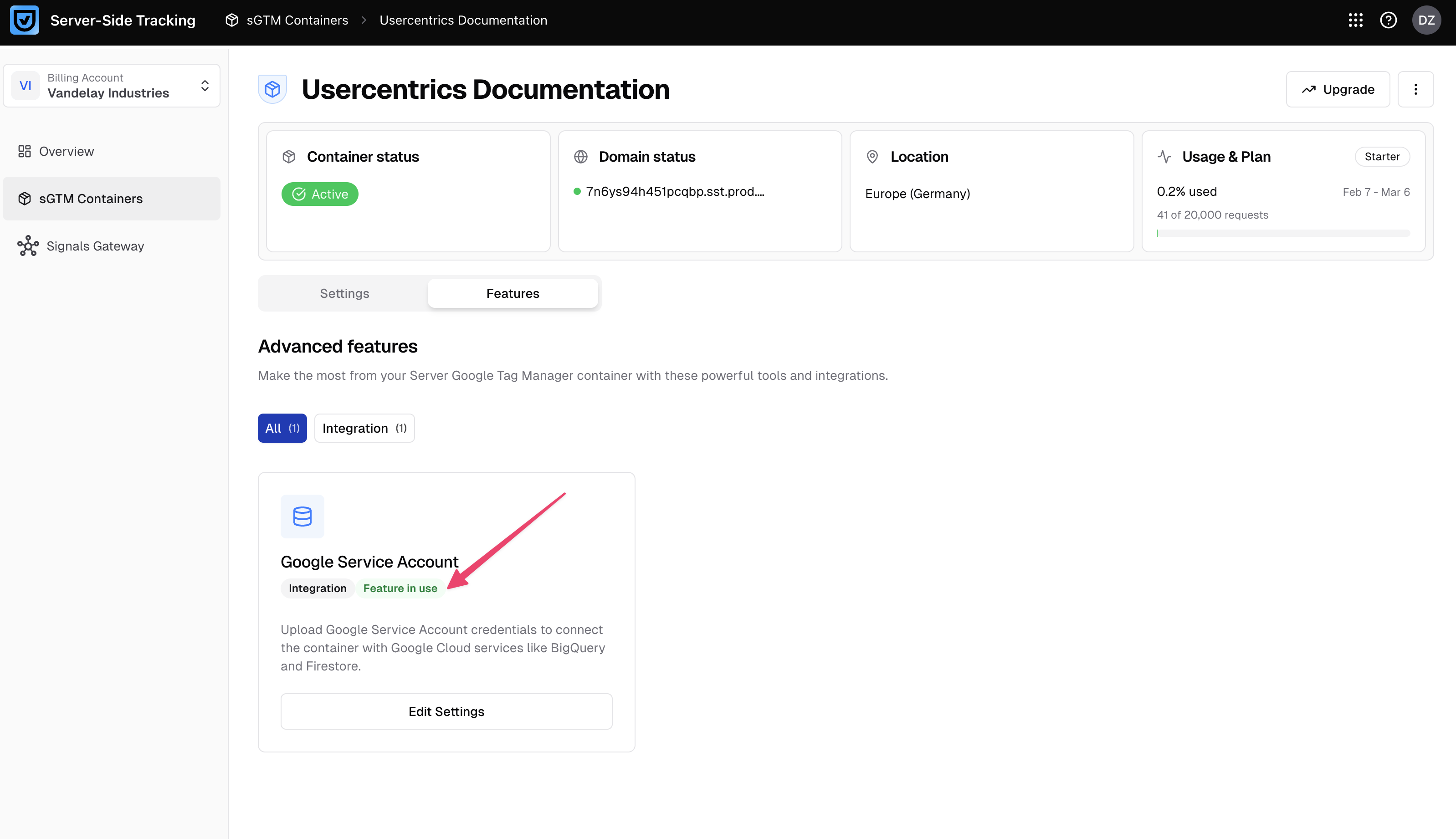The width and height of the screenshot is (1456, 839).
Task: Select the All (1) filter
Action: point(282,428)
